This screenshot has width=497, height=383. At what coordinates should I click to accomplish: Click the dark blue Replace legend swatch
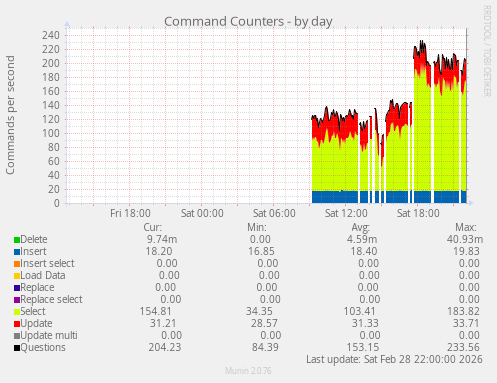(17, 288)
